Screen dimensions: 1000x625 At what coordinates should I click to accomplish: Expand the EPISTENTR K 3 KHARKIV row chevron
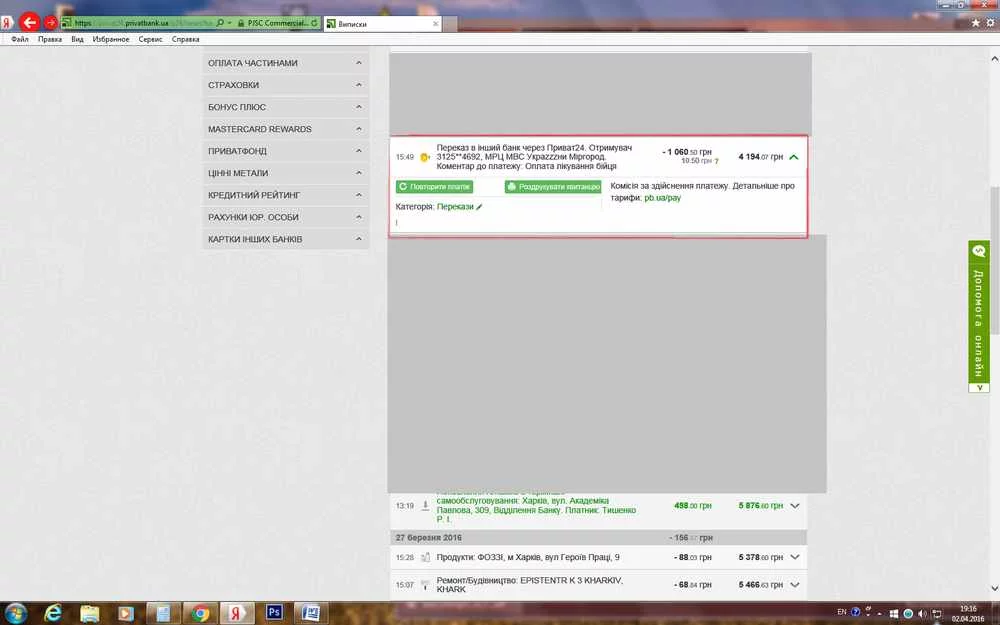tap(795, 585)
